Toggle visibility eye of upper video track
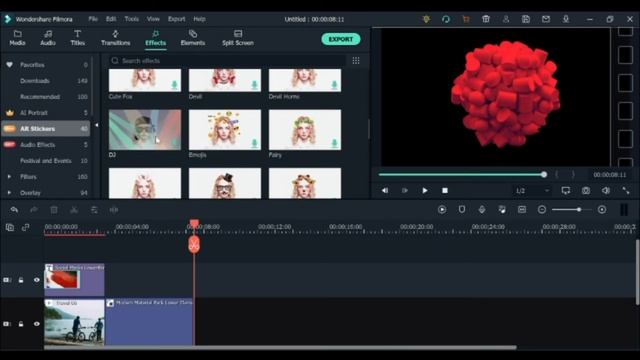 click(x=37, y=280)
